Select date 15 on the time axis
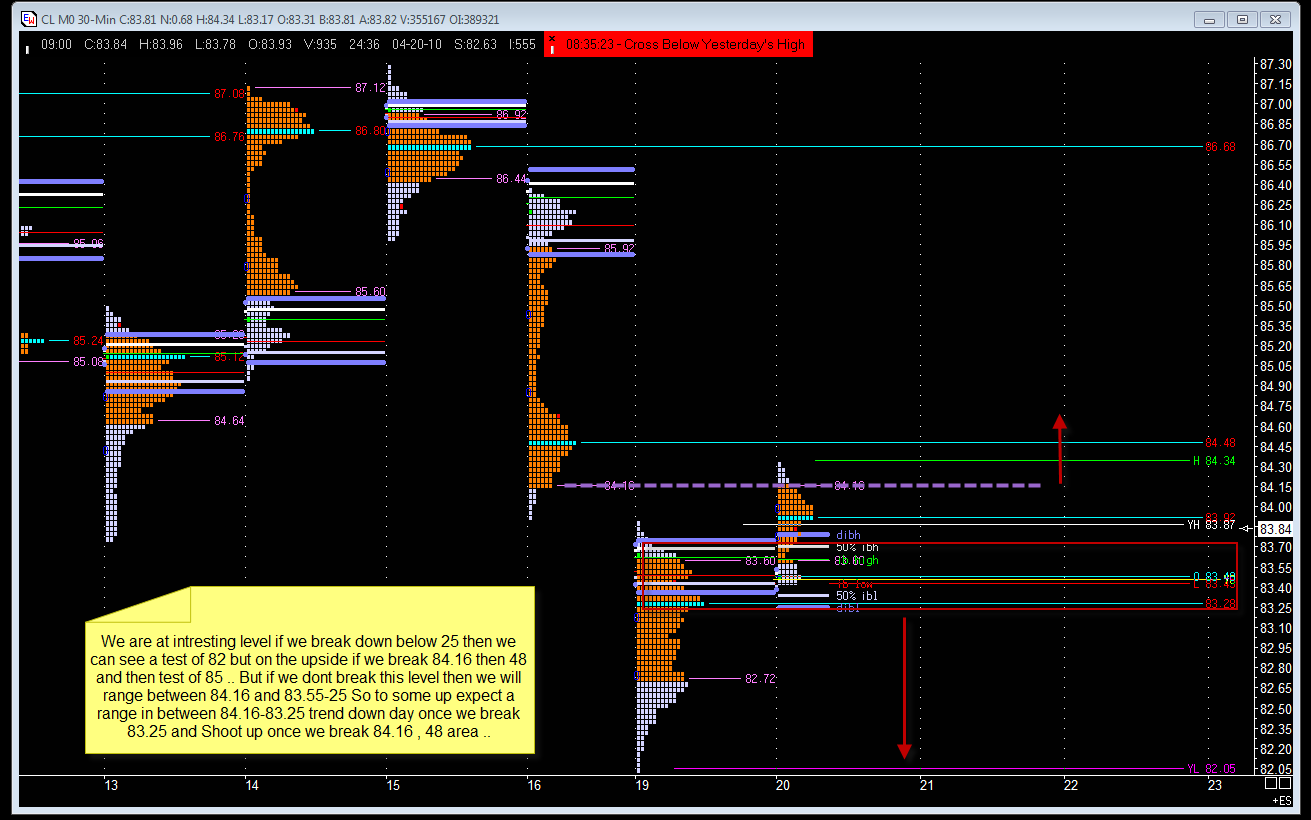Screen dimensions: 1311x820 (393, 786)
